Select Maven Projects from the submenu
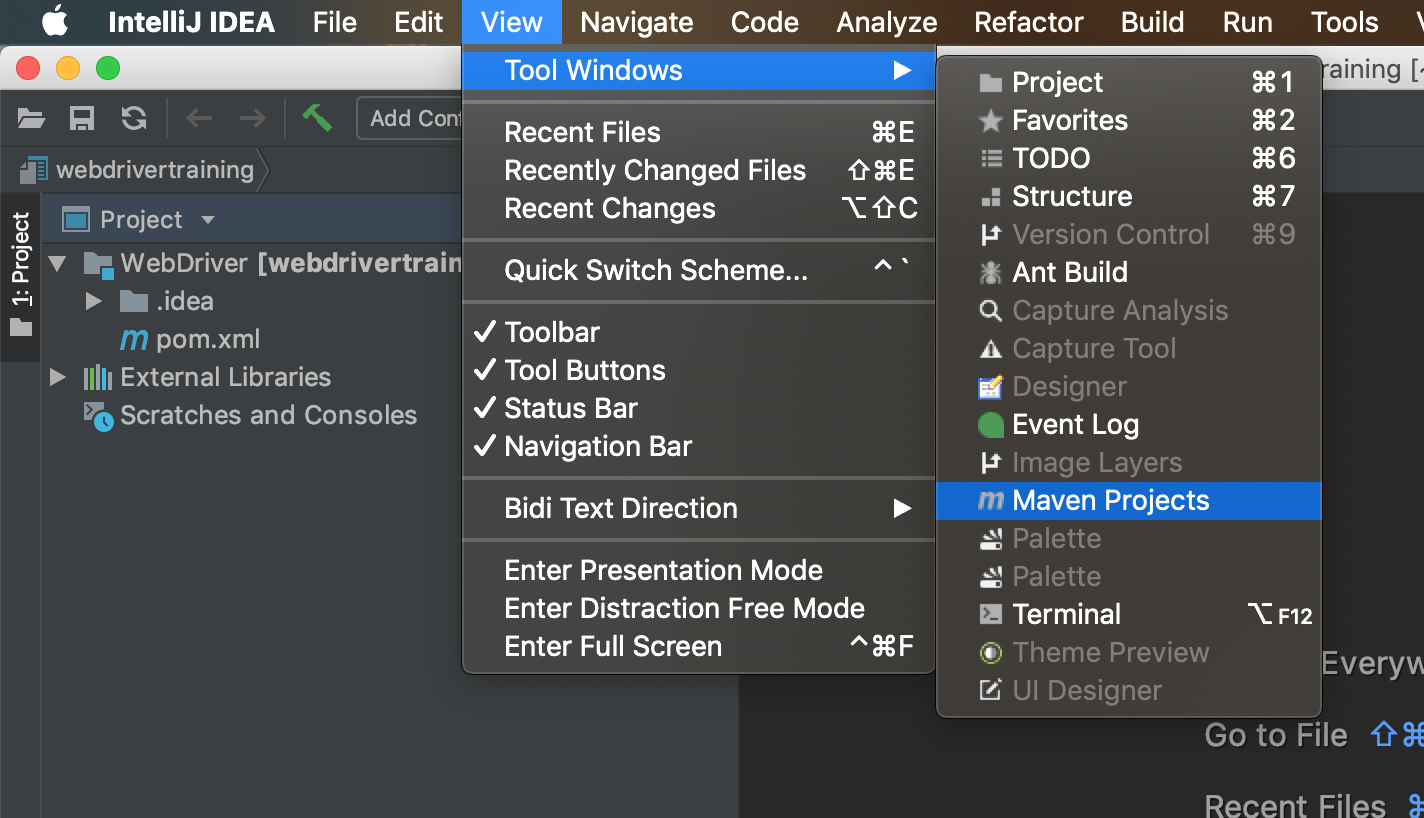The width and height of the screenshot is (1424, 818). pos(1110,500)
